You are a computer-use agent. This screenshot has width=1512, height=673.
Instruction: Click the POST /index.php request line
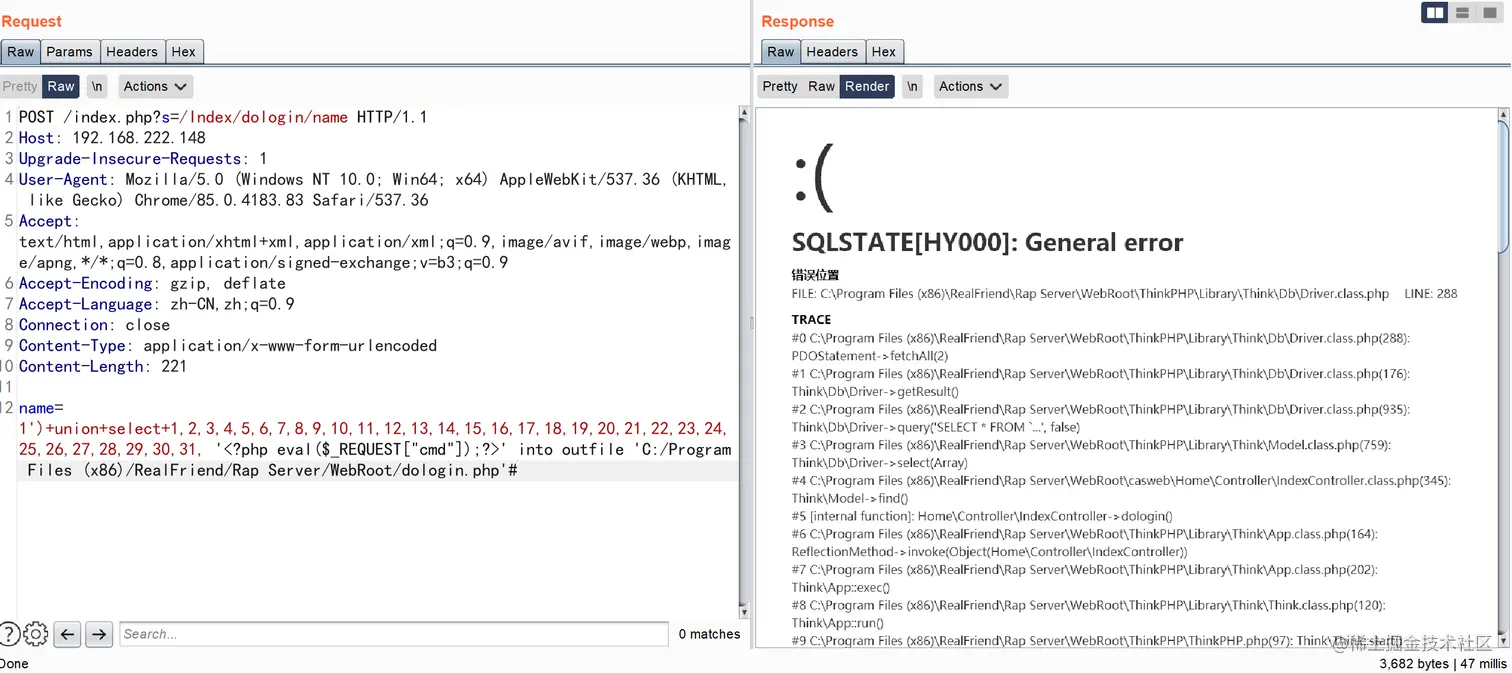pyautogui.click(x=223, y=117)
